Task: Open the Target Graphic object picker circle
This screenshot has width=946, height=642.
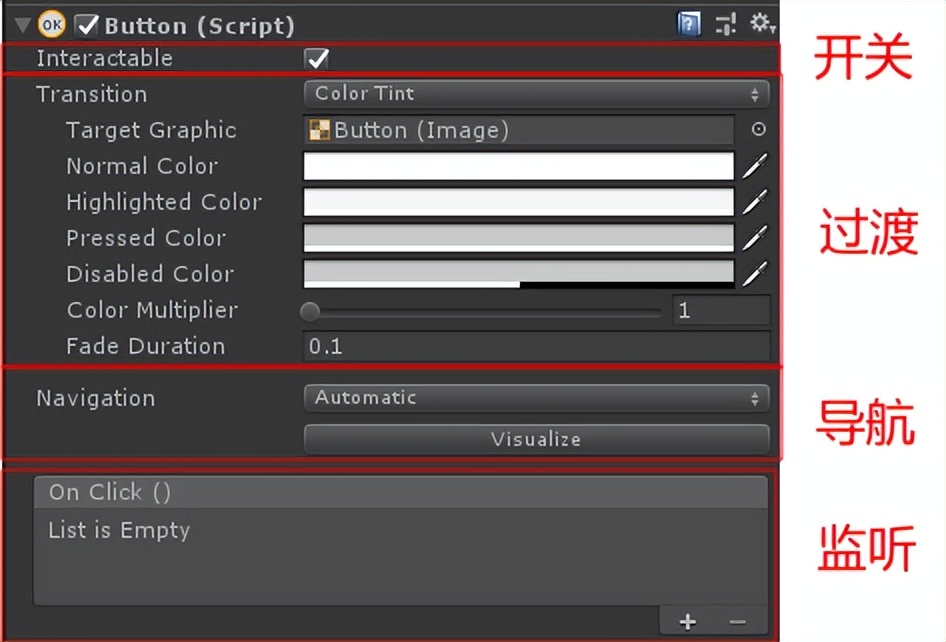Action: (x=758, y=129)
